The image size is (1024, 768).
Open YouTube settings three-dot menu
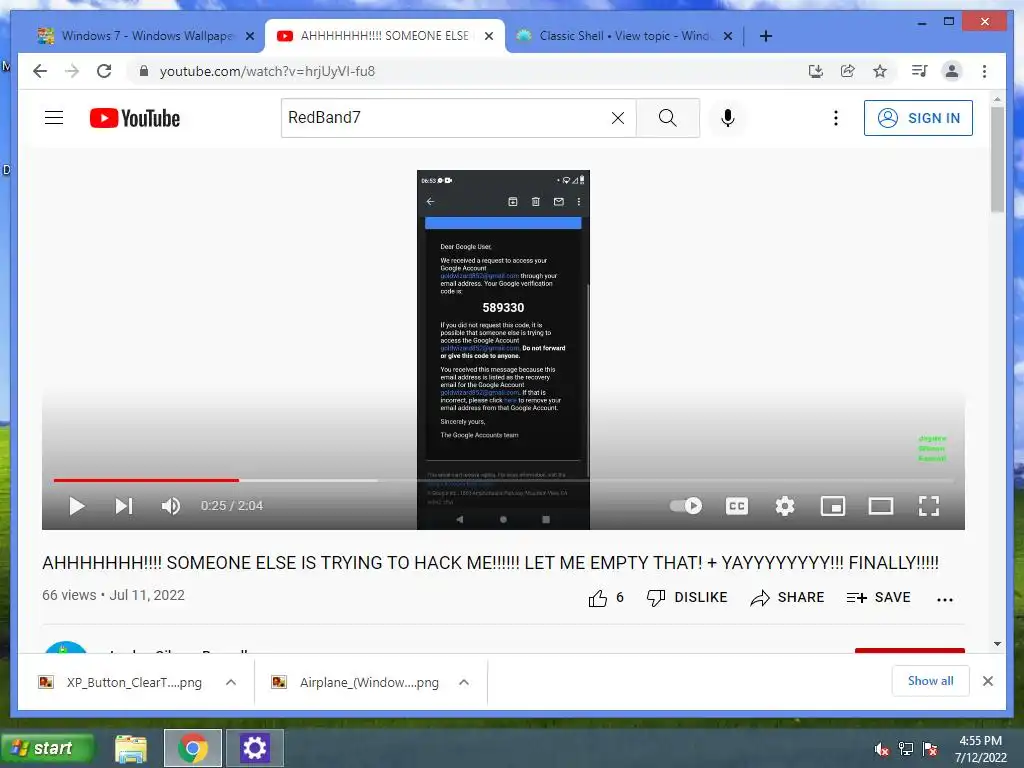click(836, 118)
